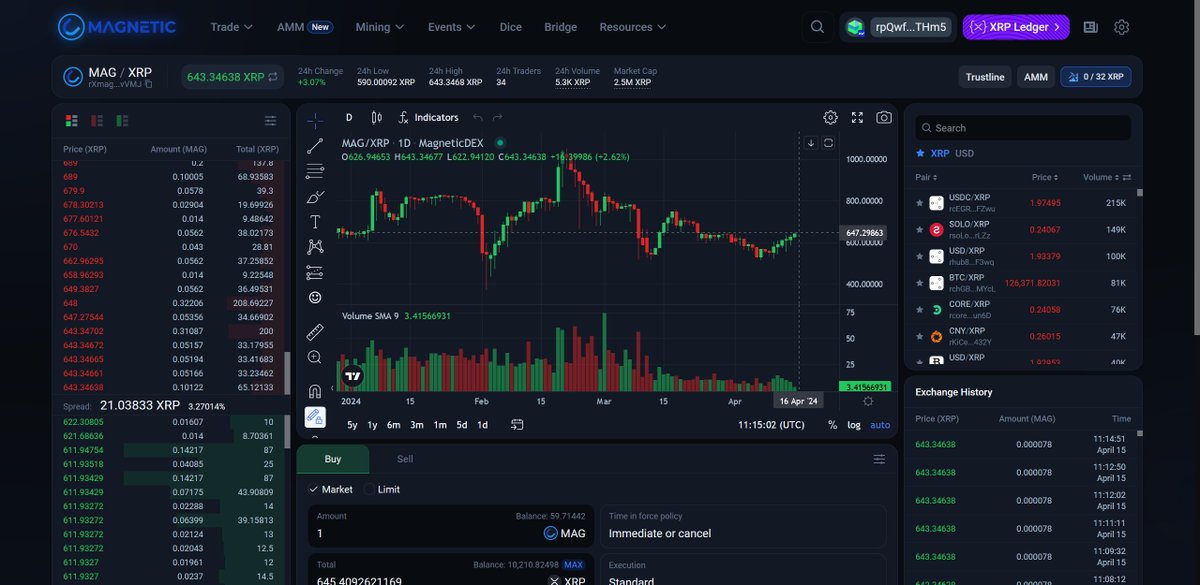Open the chart patterns tool
Image resolution: width=1200 pixels, height=585 pixels.
tap(315, 247)
